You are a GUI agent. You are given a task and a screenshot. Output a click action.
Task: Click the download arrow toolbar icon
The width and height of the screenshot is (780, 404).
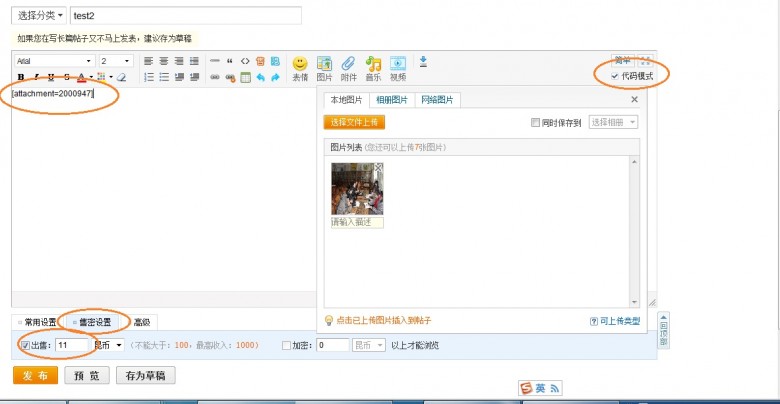point(423,62)
